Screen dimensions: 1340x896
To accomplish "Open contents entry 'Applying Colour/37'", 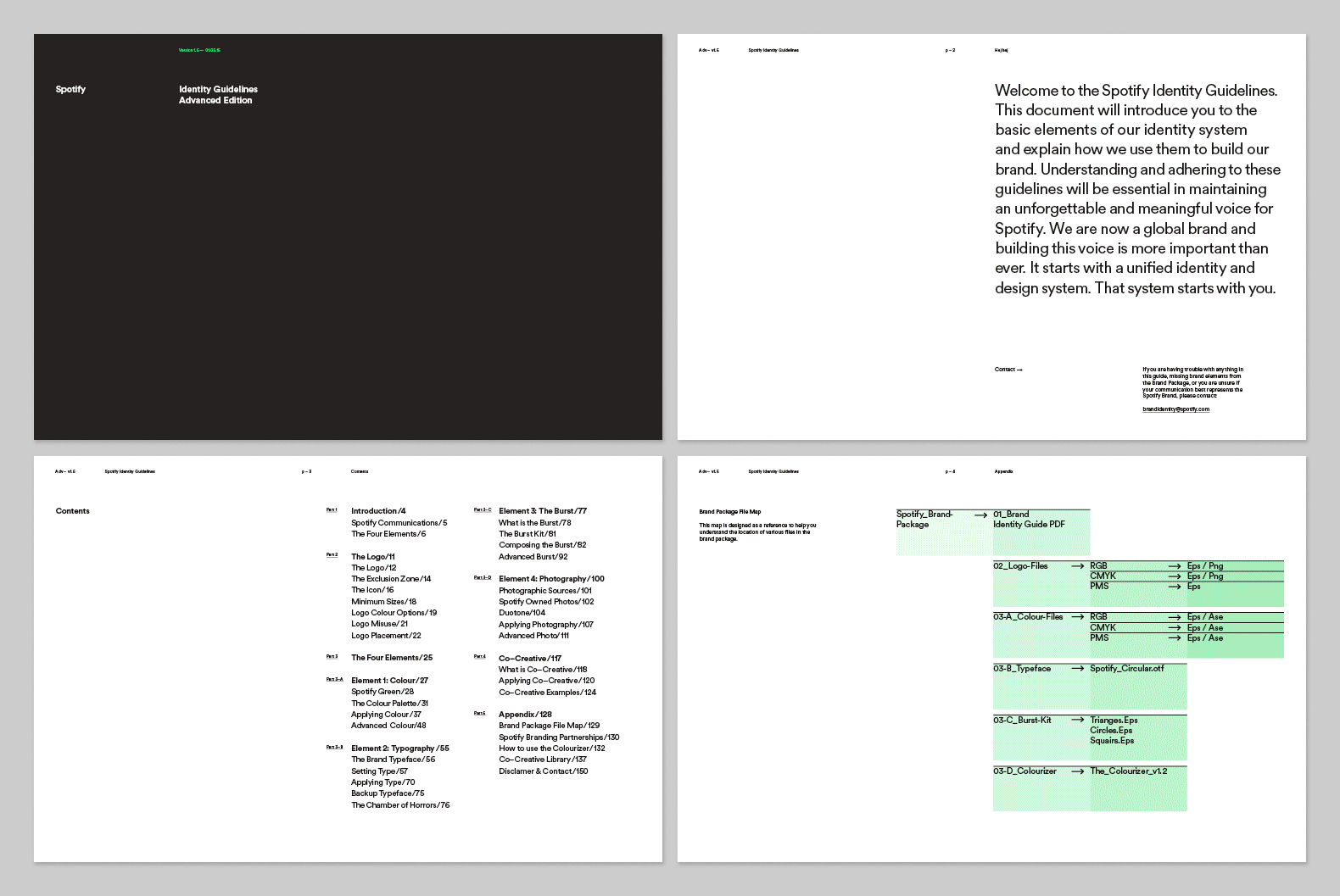I will [386, 715].
